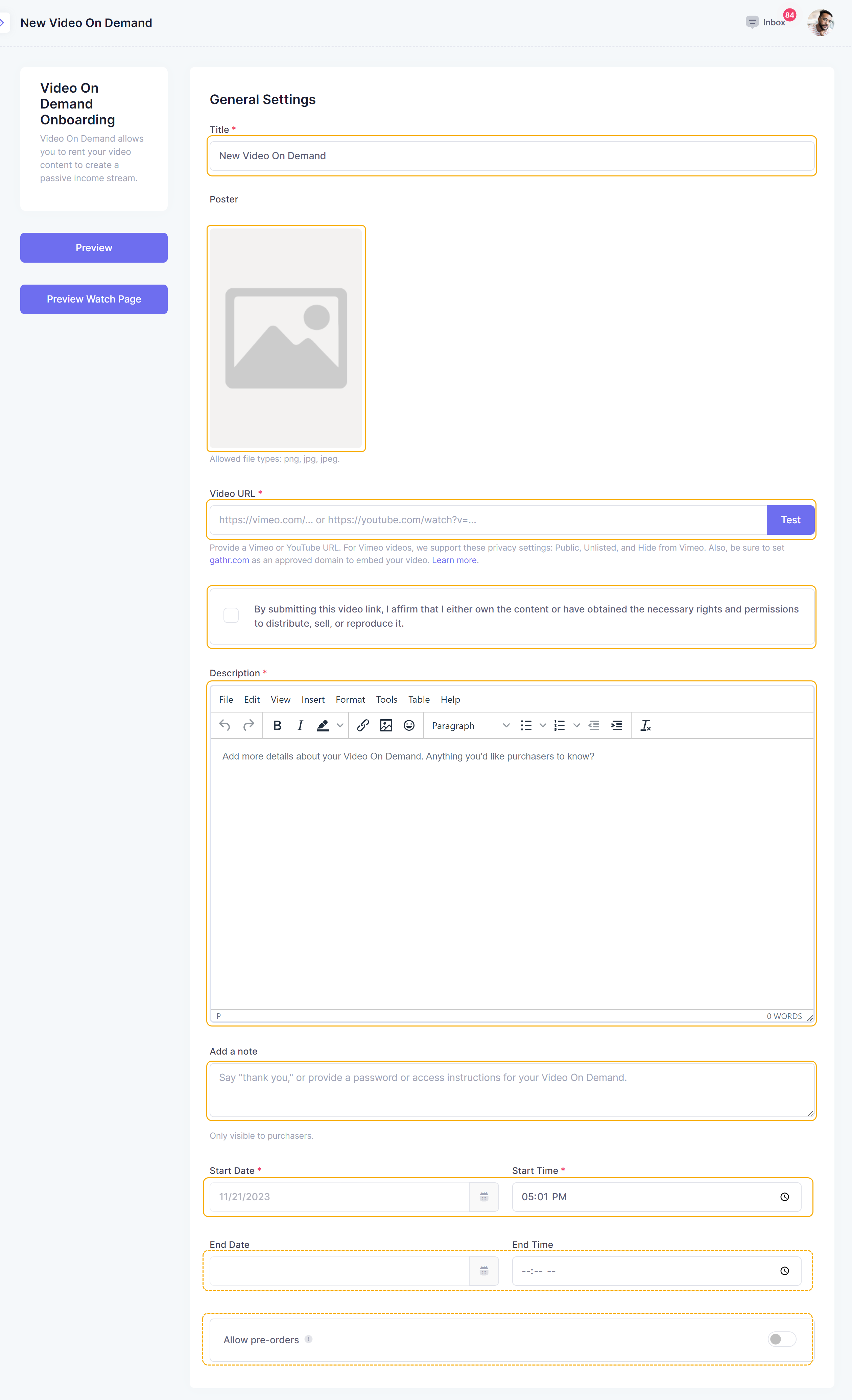Click the insert image icon in editor
This screenshot has width=852, height=1400.
tap(386, 726)
